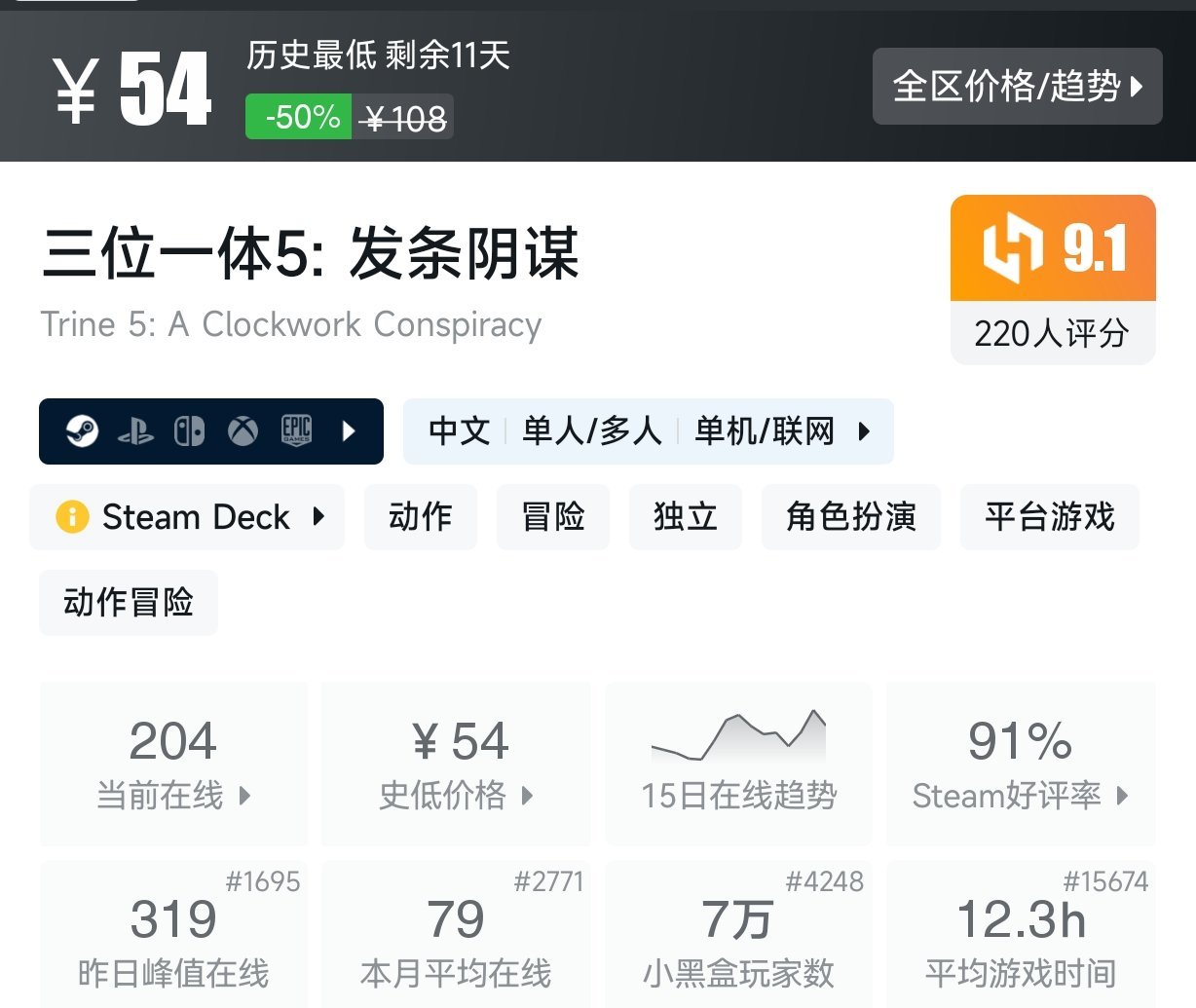Tap the 动作冒险 tag
This screenshot has width=1196, height=1008.
pyautogui.click(x=128, y=602)
